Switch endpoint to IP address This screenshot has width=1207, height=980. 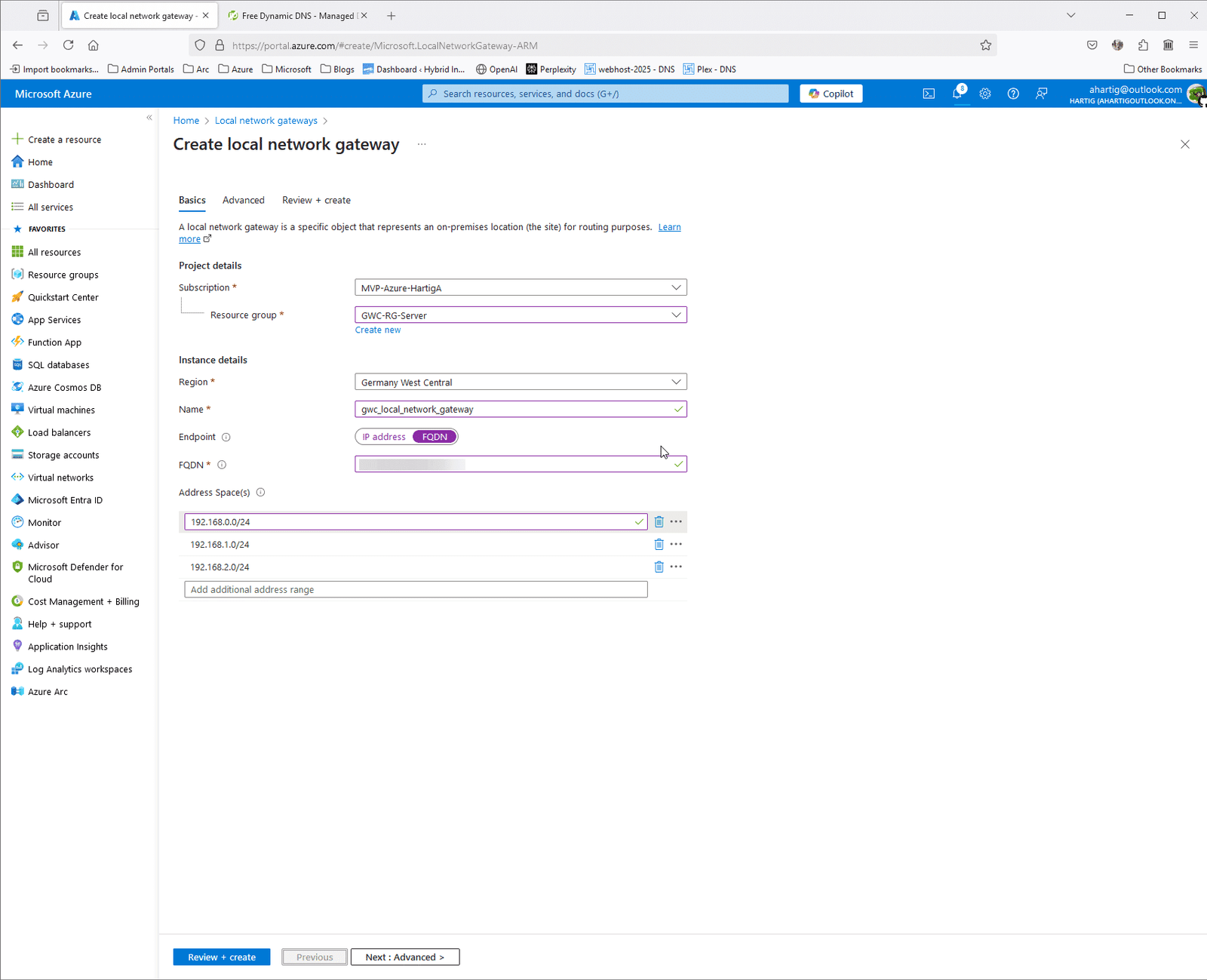pos(383,436)
